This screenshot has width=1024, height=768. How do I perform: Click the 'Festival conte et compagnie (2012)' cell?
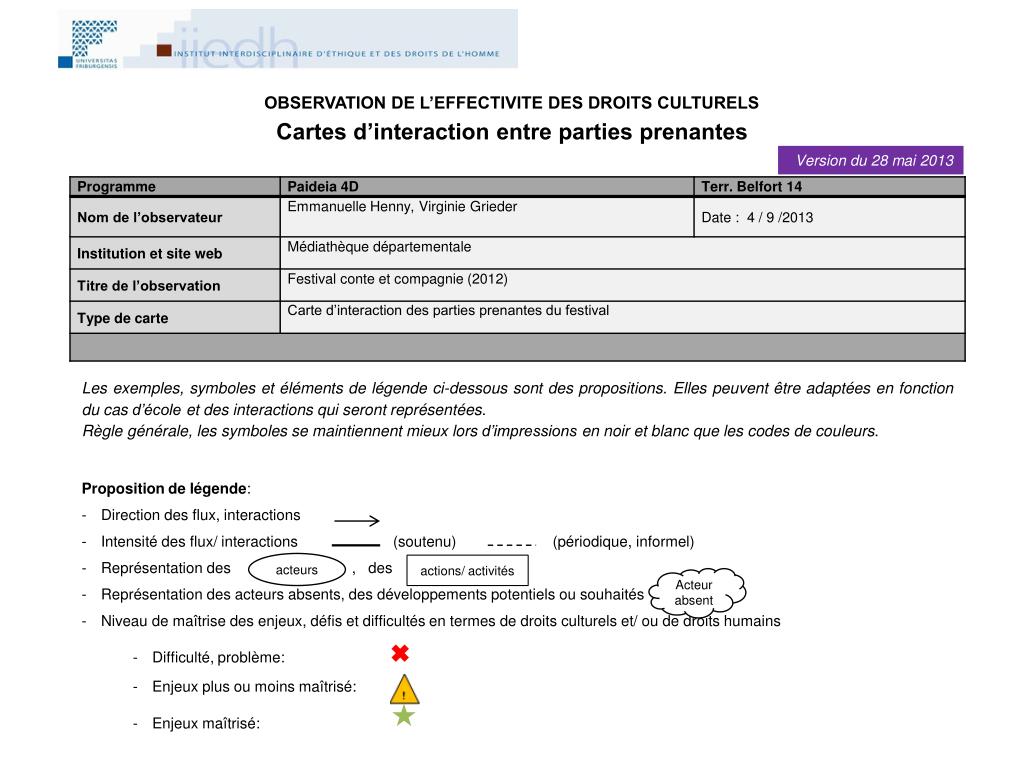click(622, 285)
